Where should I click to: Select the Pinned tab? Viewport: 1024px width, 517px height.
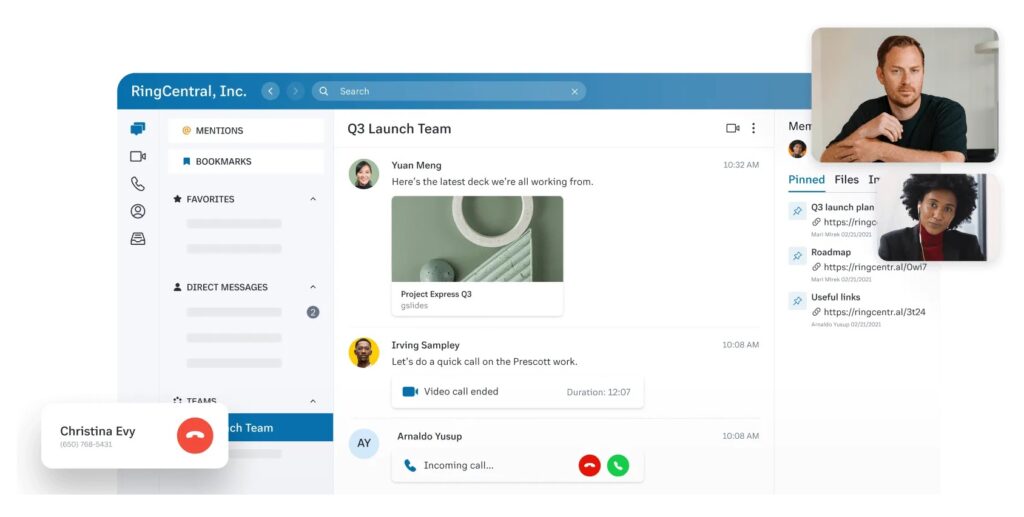pos(806,180)
